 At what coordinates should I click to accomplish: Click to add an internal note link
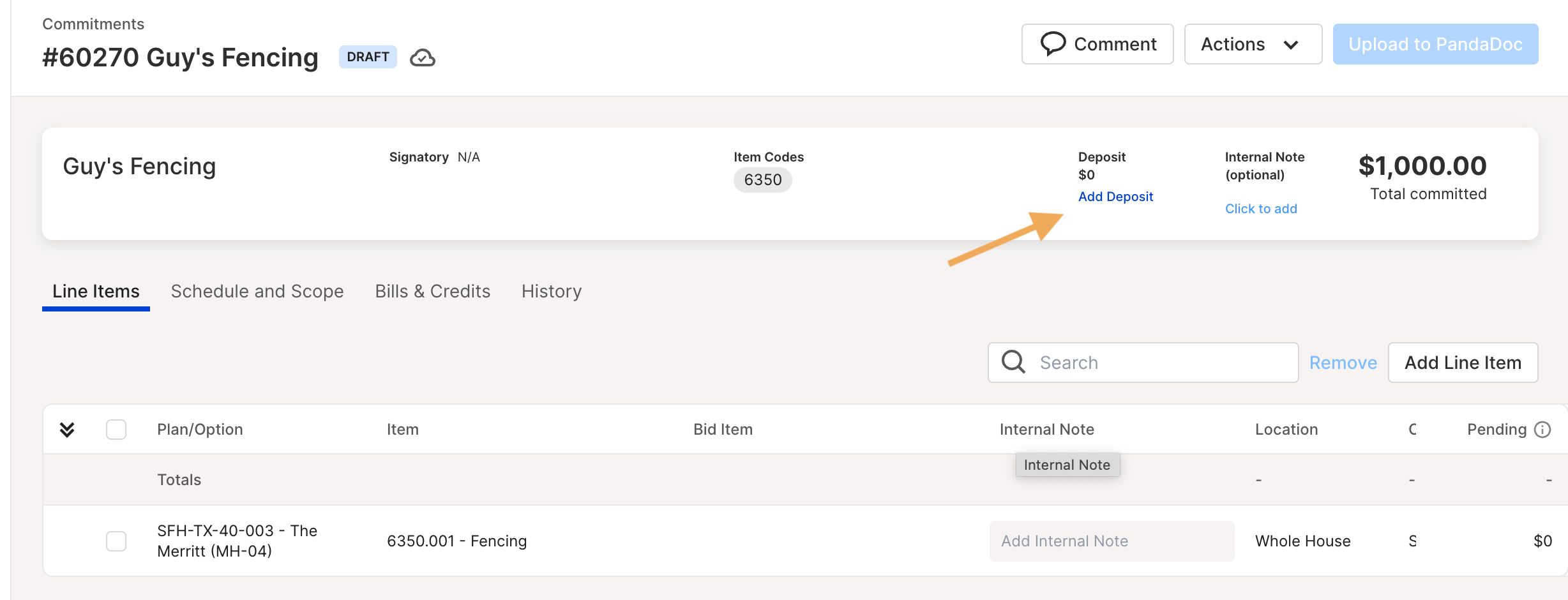tap(1261, 209)
